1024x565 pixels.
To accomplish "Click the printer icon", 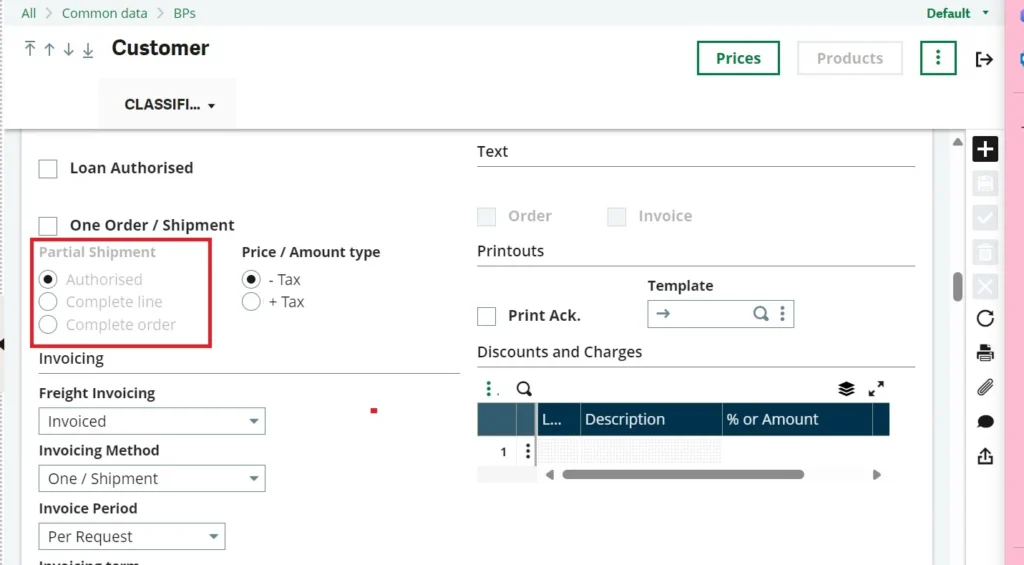I will click(985, 353).
